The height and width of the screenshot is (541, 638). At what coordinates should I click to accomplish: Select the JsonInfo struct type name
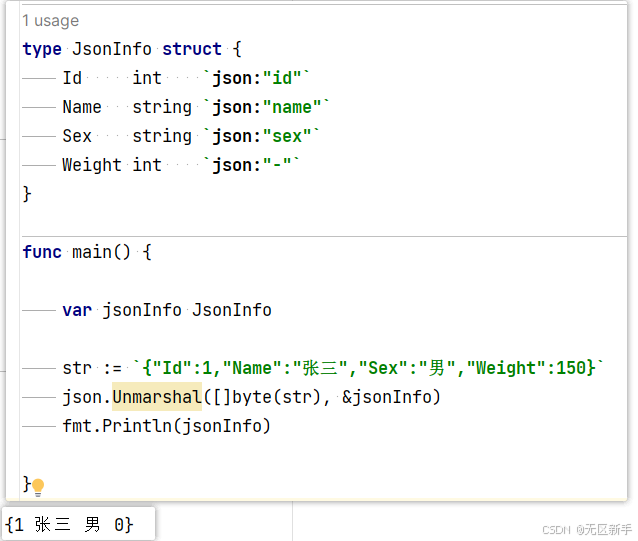(111, 49)
